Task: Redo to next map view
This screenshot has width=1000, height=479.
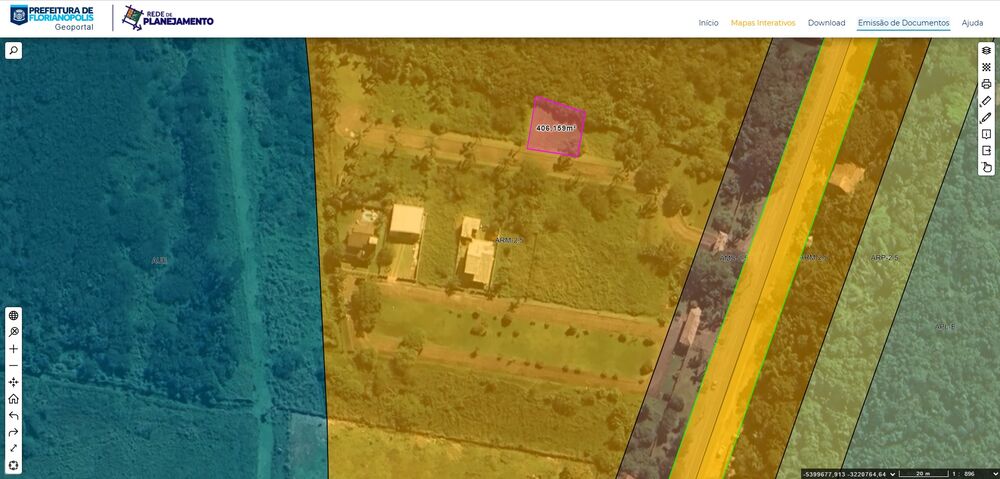Action: 13,432
